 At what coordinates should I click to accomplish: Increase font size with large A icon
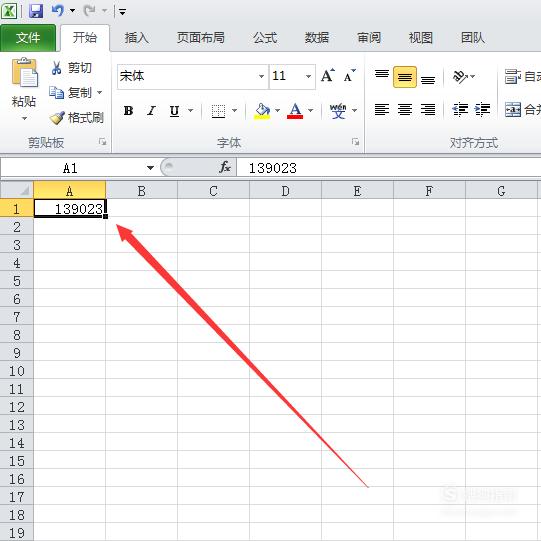(327, 76)
